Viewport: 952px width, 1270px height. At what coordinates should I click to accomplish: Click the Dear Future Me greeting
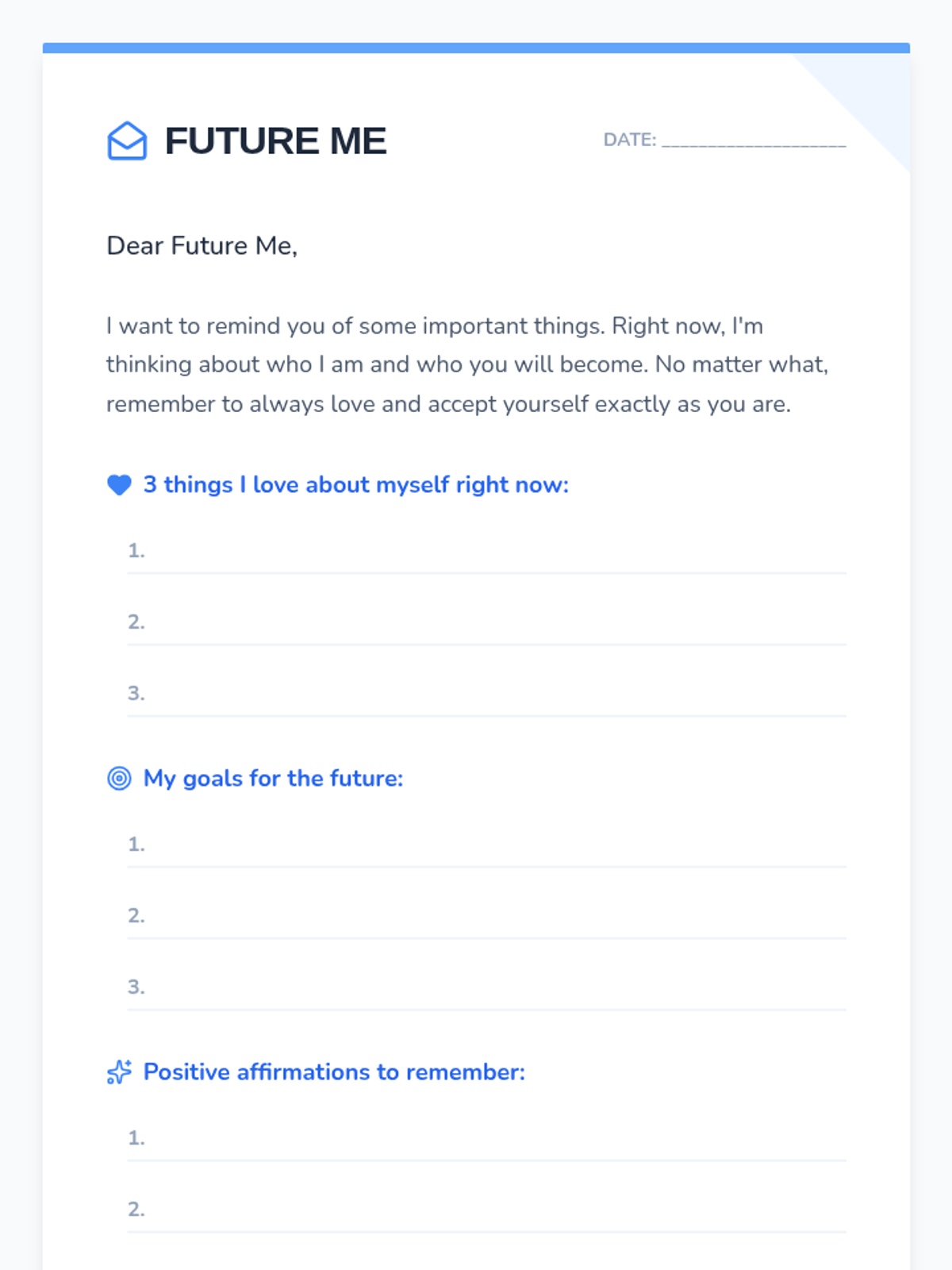tap(202, 246)
